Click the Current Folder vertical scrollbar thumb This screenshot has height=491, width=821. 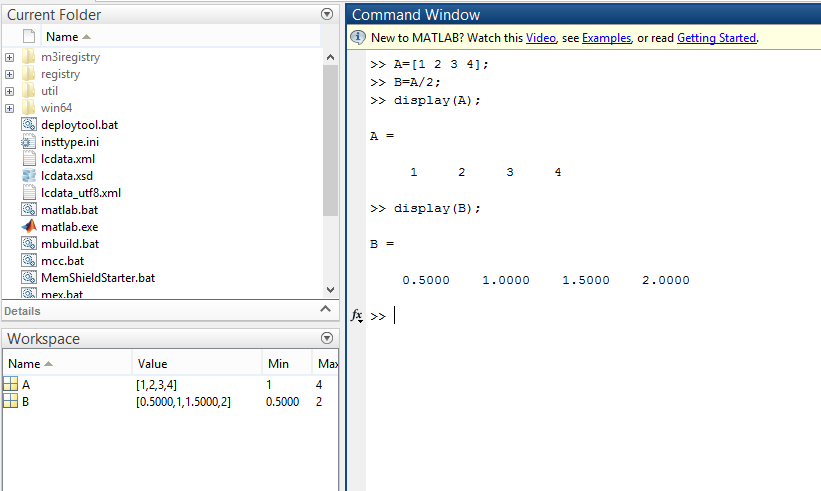pos(330,140)
